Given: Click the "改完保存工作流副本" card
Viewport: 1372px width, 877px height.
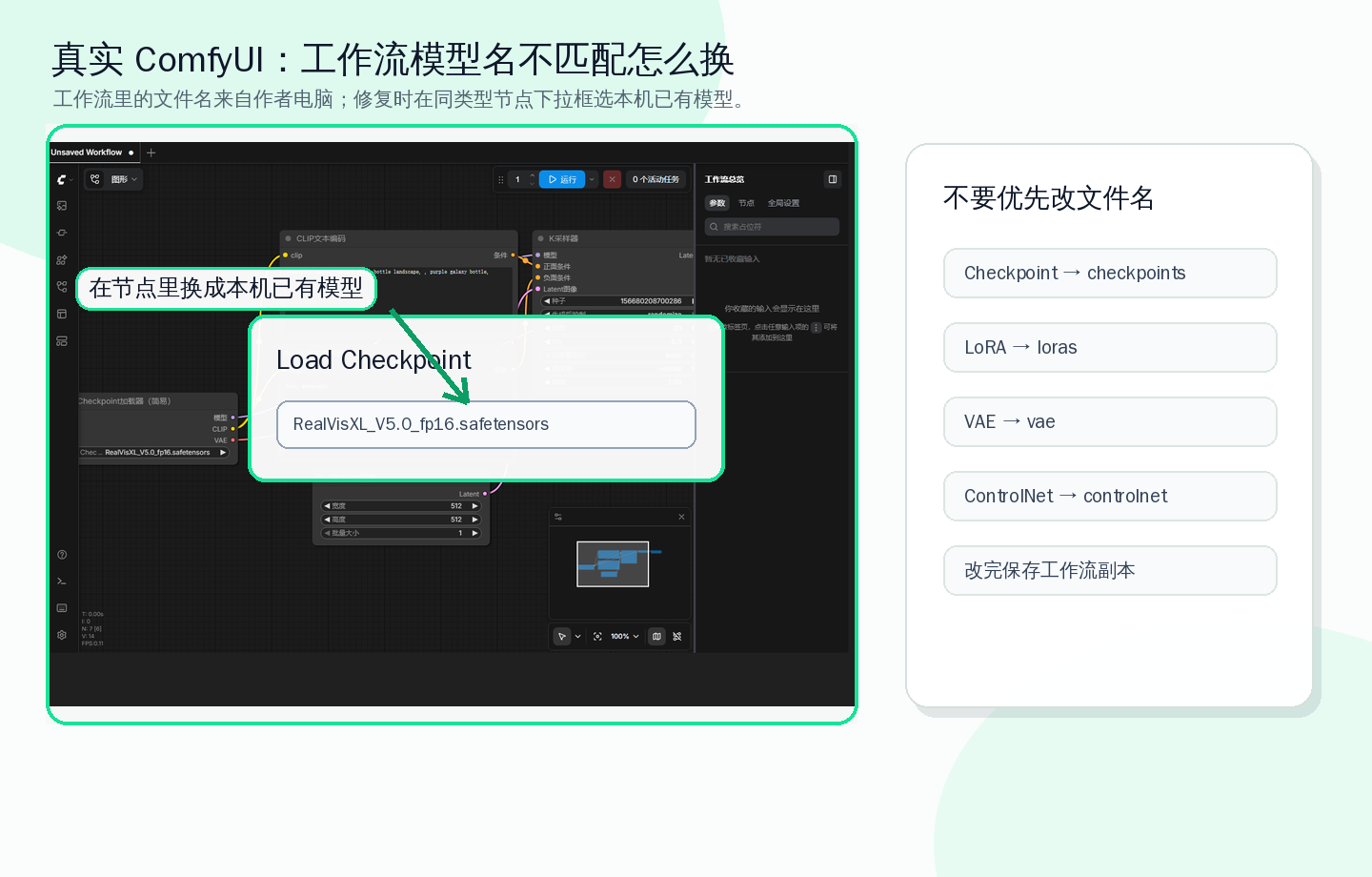Looking at the screenshot, I should pos(1110,571).
